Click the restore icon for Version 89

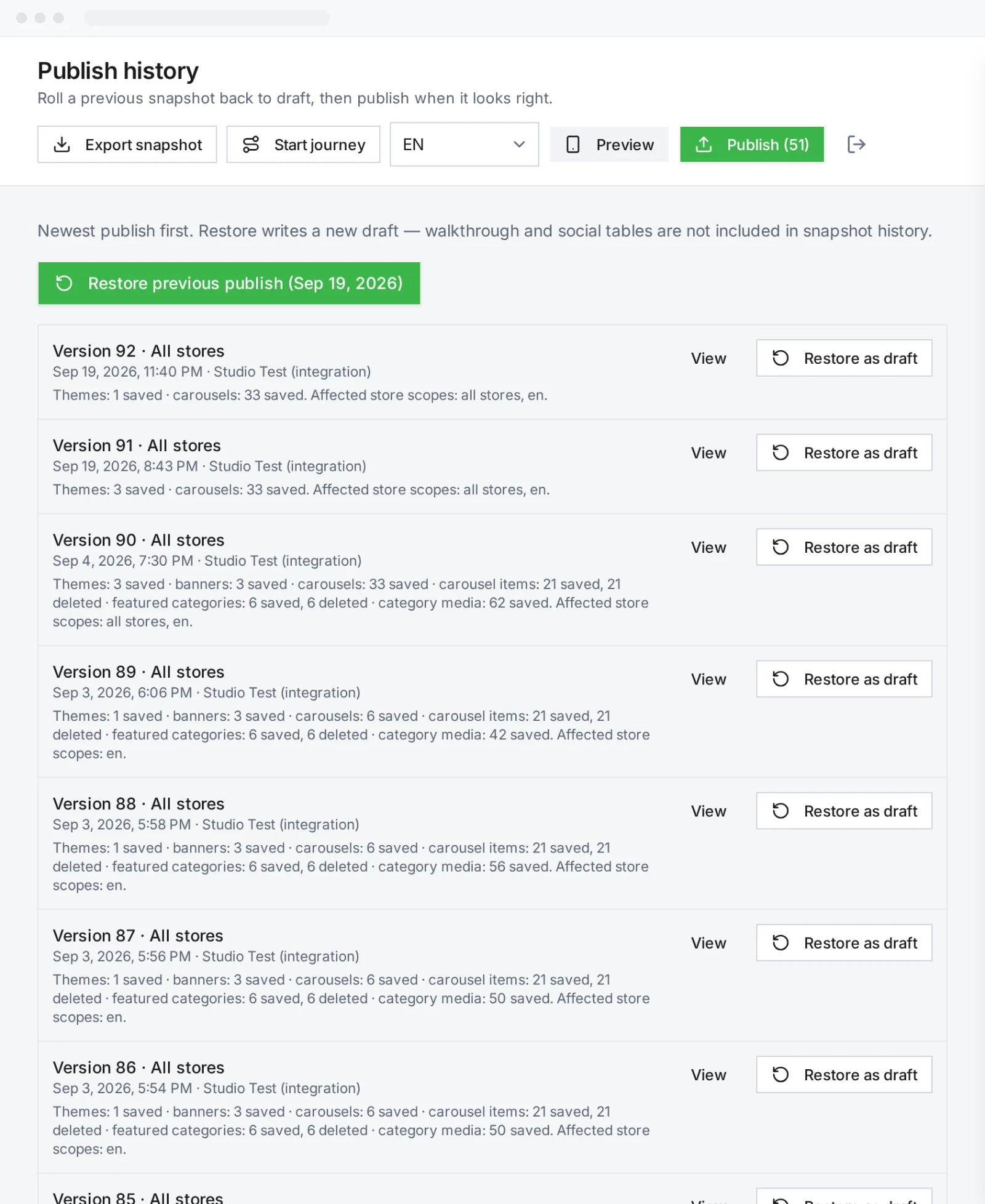[781, 679]
